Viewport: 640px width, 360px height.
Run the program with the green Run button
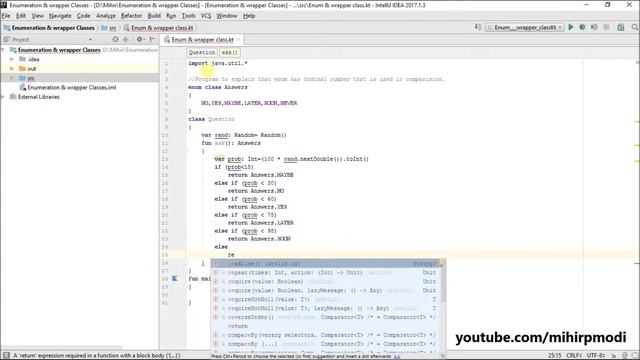[571, 27]
